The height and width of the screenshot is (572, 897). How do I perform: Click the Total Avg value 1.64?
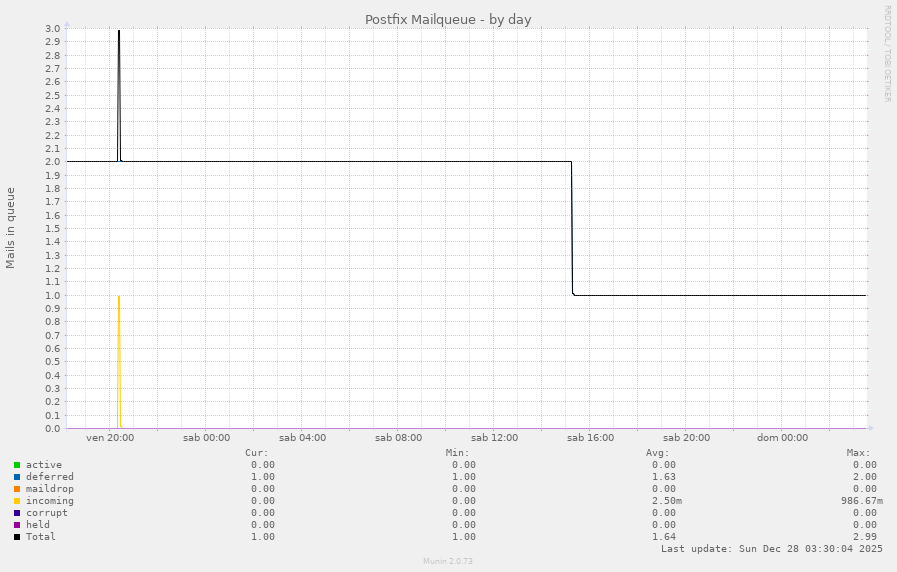[x=664, y=537]
